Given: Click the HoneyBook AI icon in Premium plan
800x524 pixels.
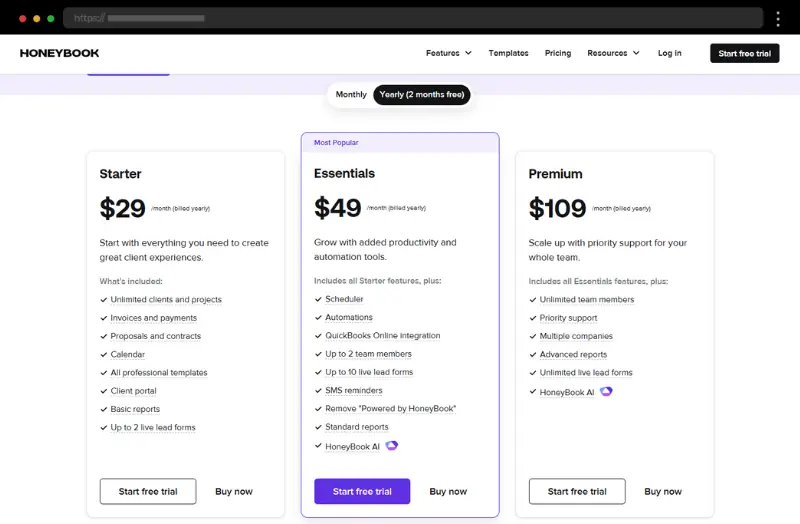Looking at the screenshot, I should (606, 391).
